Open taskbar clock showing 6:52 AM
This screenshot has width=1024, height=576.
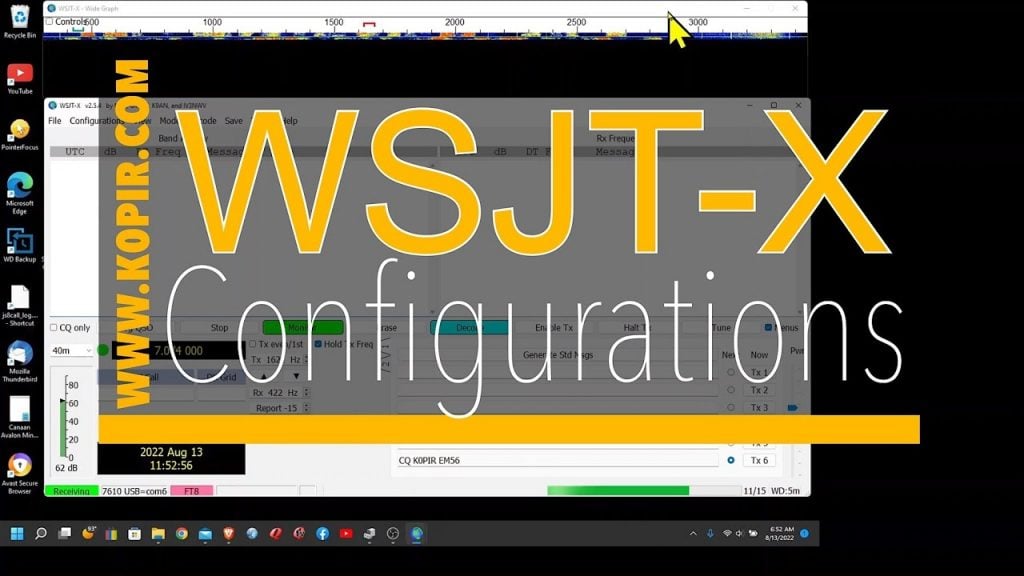tap(781, 534)
